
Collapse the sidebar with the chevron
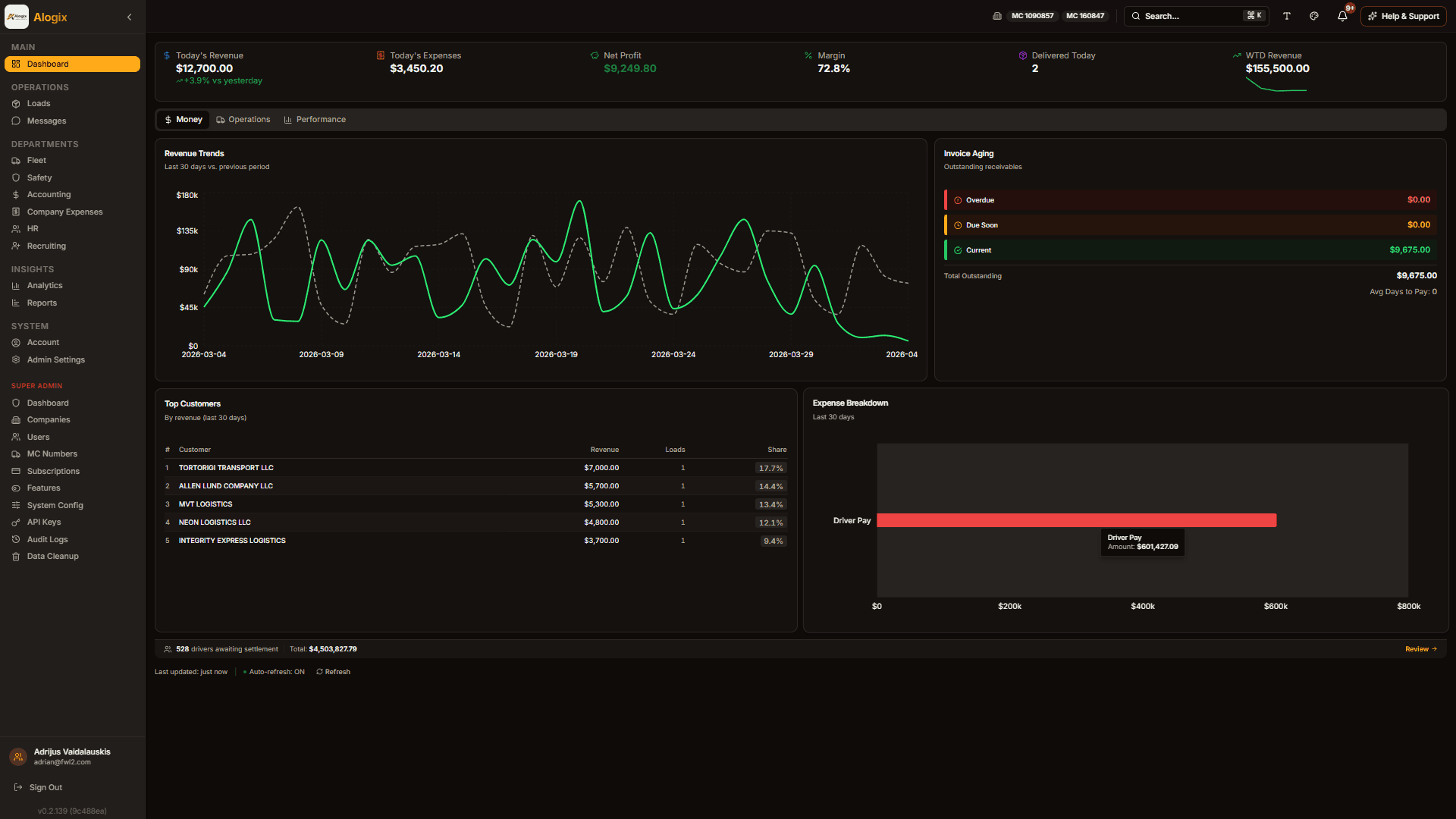click(129, 17)
